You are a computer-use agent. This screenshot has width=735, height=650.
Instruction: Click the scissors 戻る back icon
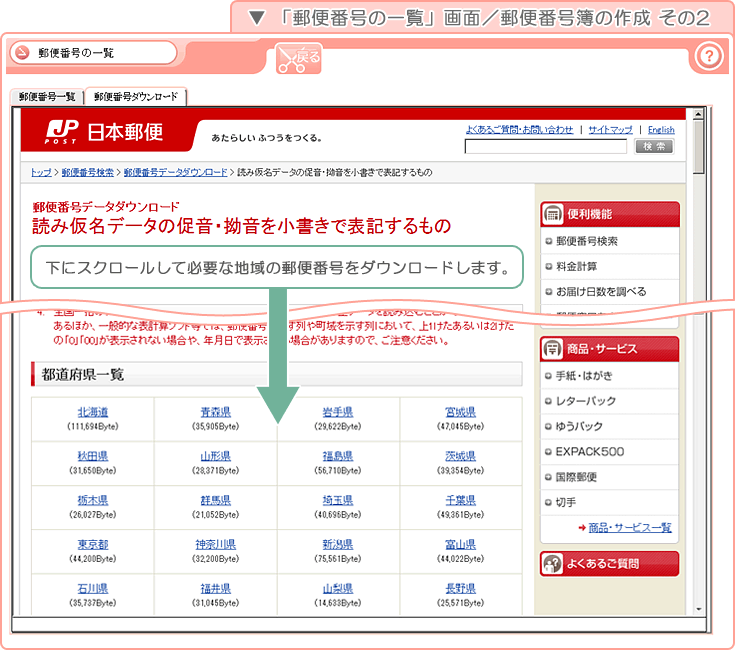pos(298,59)
